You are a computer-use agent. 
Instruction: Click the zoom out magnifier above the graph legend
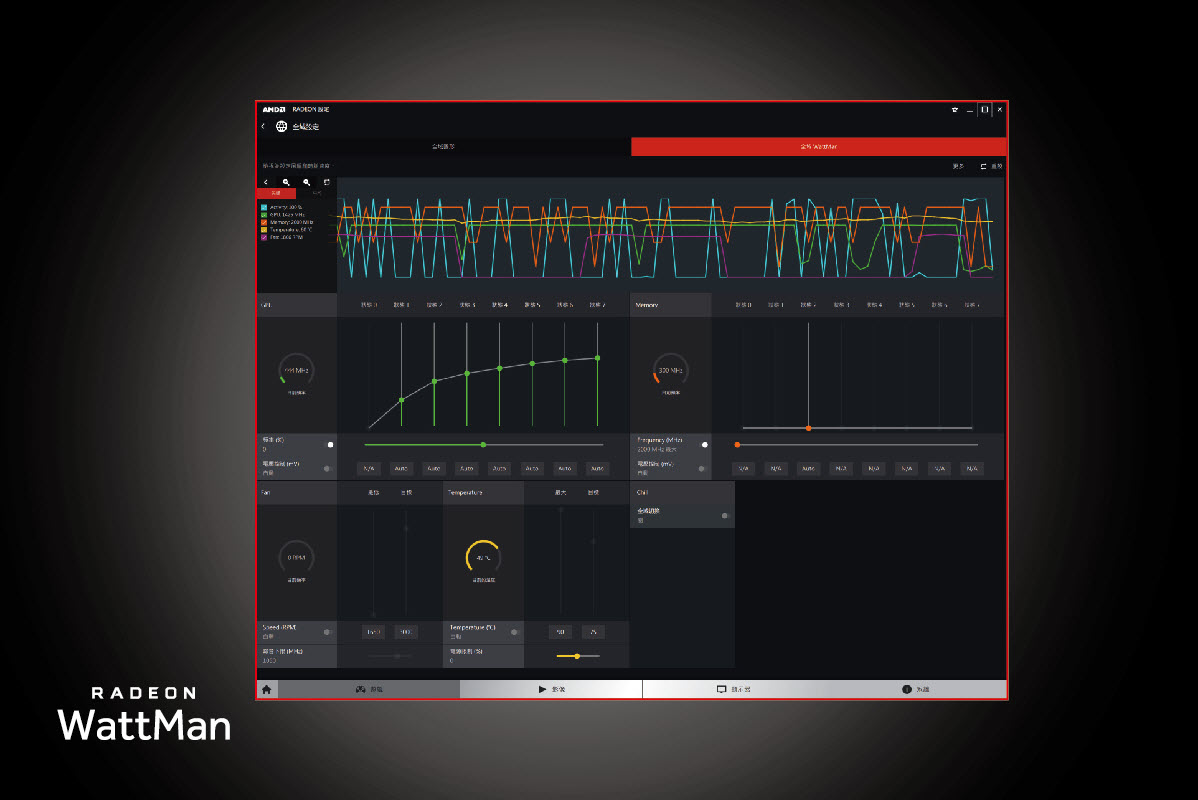pos(306,182)
